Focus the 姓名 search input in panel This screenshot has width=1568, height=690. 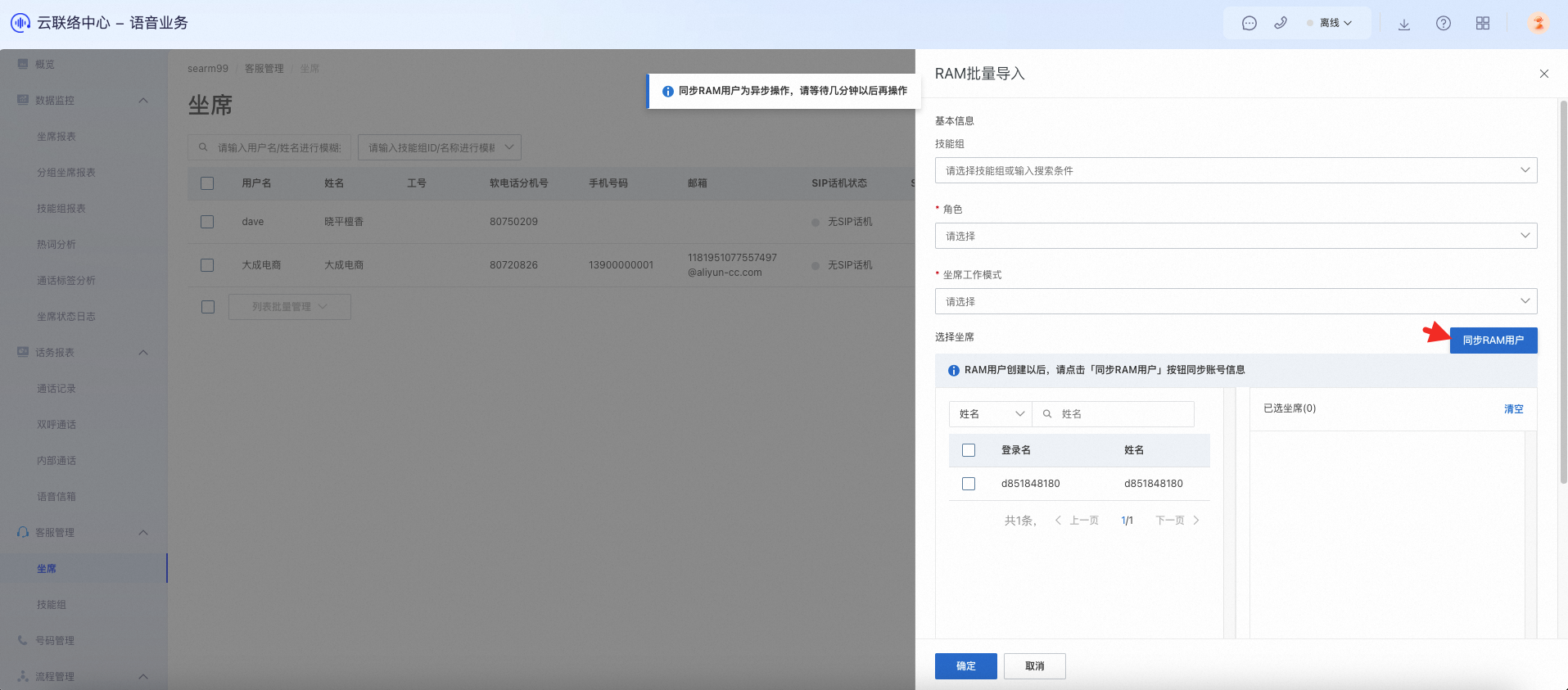(x=1114, y=414)
